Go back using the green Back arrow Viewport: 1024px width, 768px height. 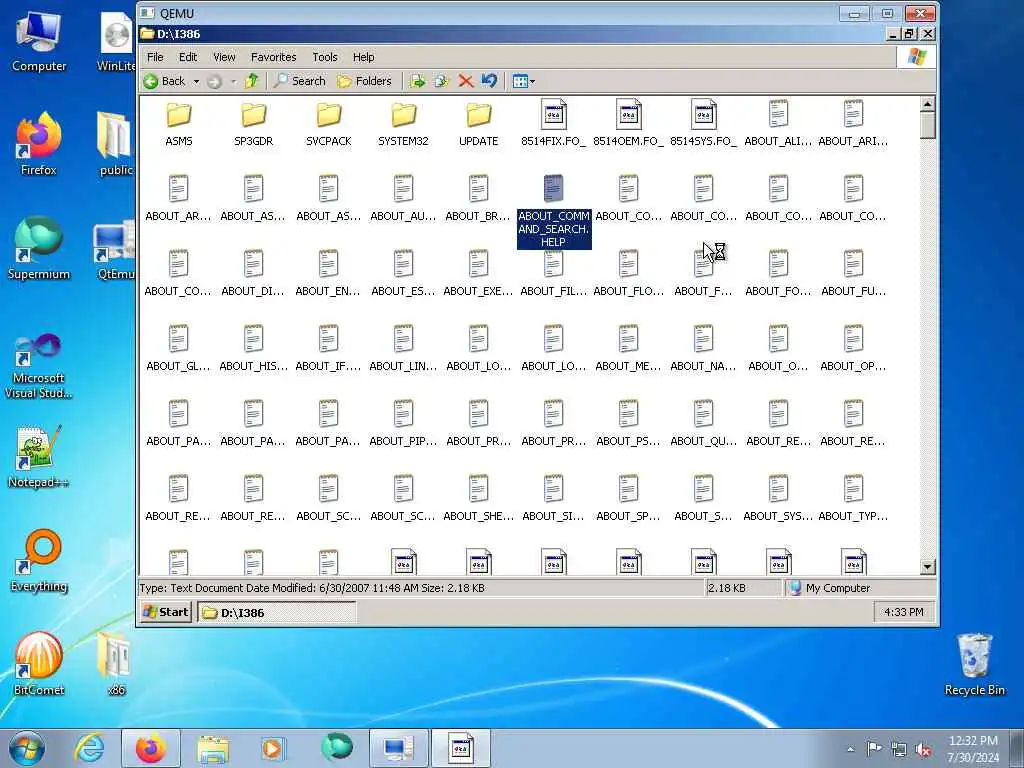[165, 81]
